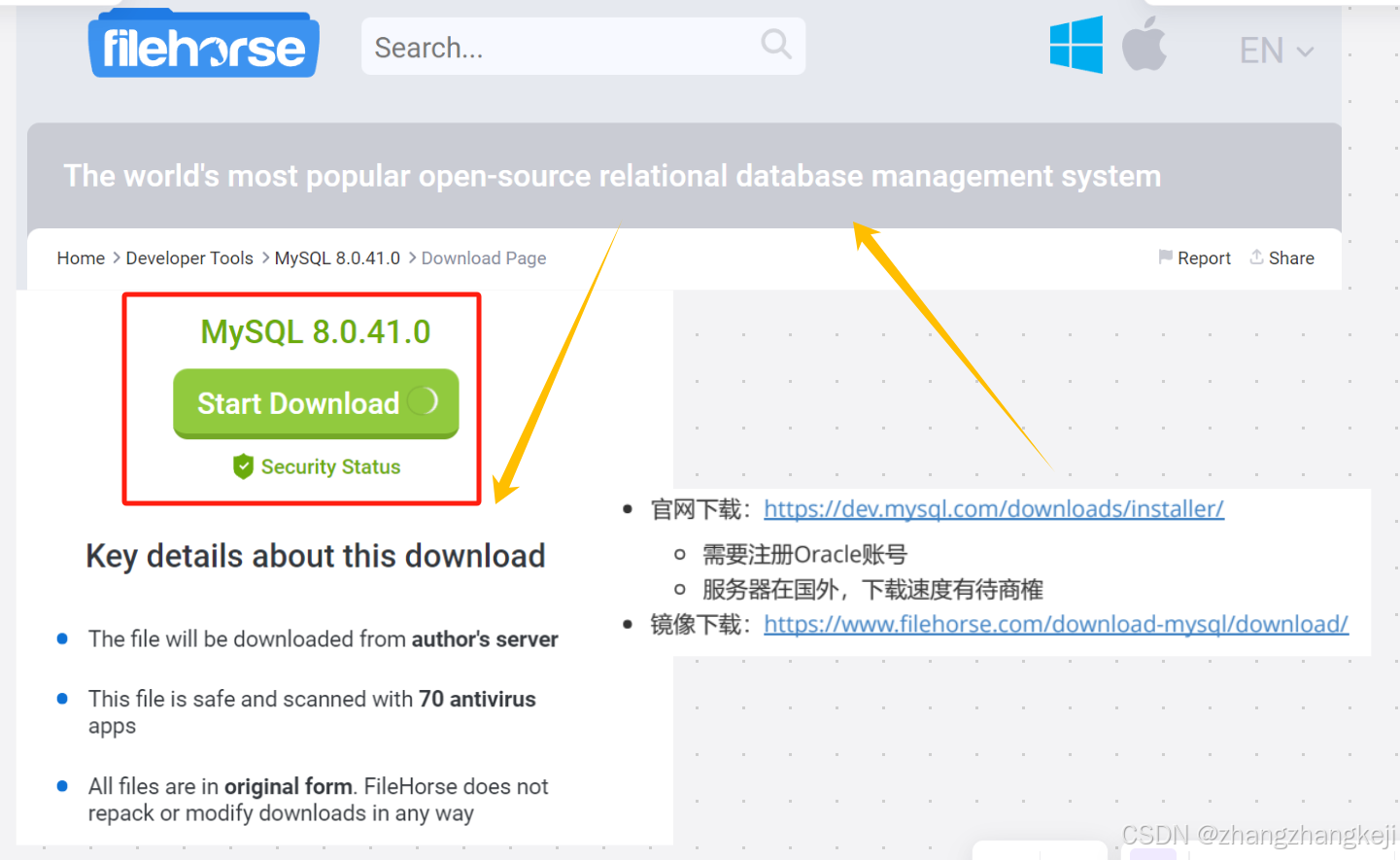Click the Report flag icon
This screenshot has width=1400, height=860.
[x=1165, y=257]
